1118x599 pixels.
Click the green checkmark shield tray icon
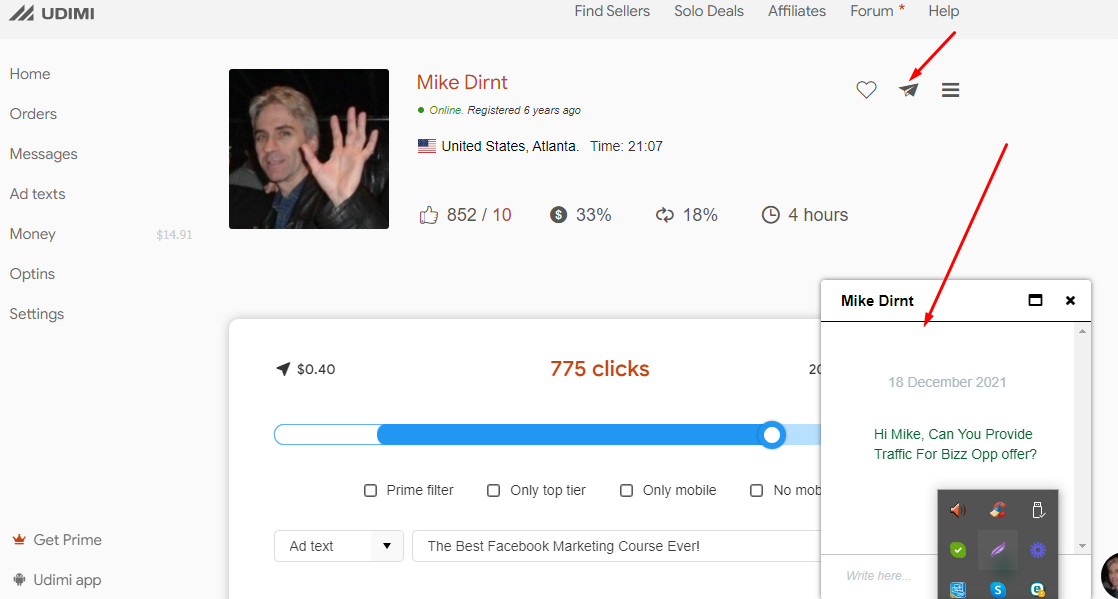958,550
